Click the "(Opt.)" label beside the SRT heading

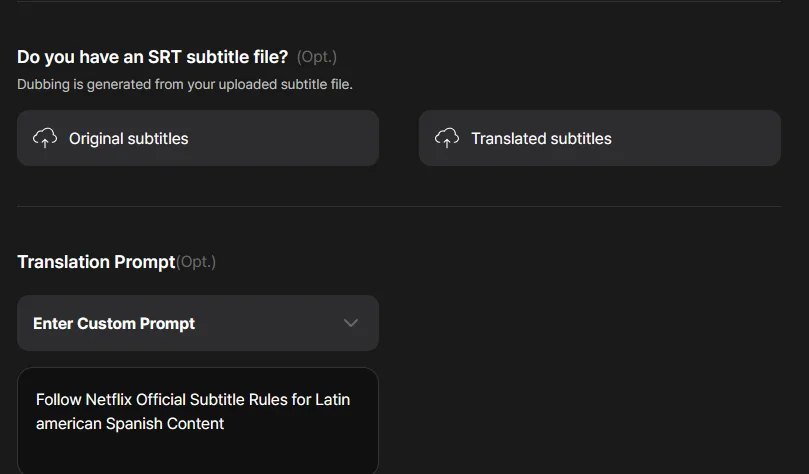[x=317, y=57]
